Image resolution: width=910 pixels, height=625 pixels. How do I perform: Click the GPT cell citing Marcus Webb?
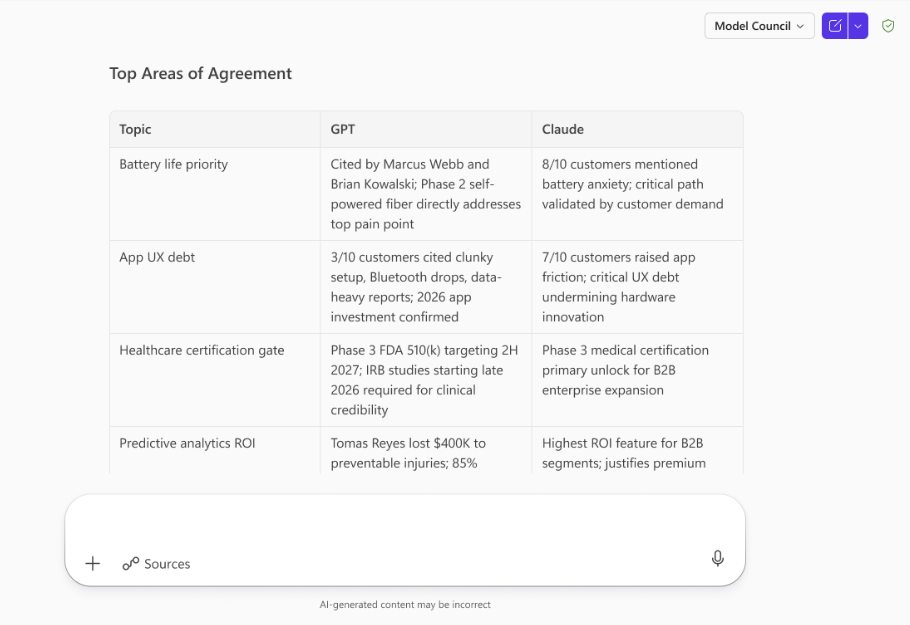425,194
